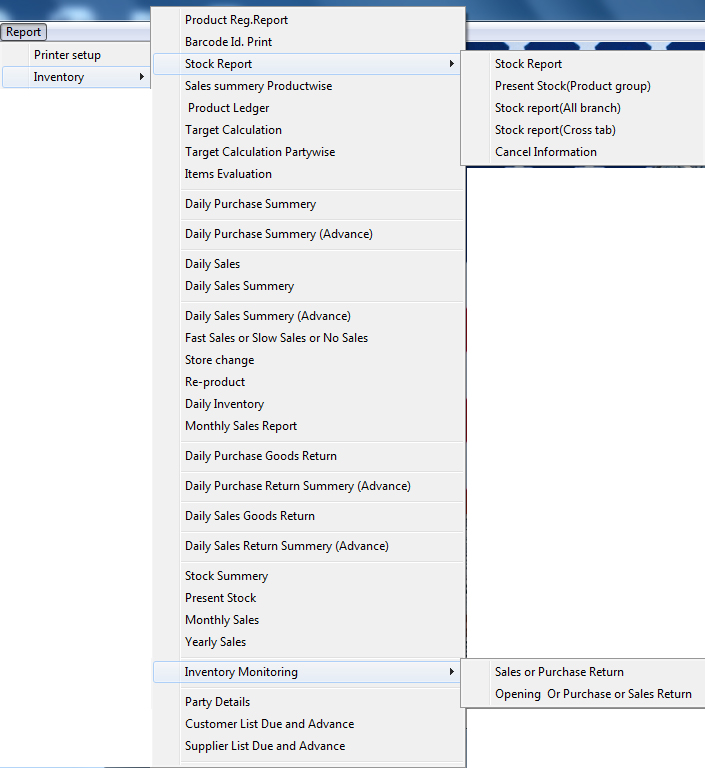
Task: Open Stock report(All branch)
Action: (x=557, y=108)
